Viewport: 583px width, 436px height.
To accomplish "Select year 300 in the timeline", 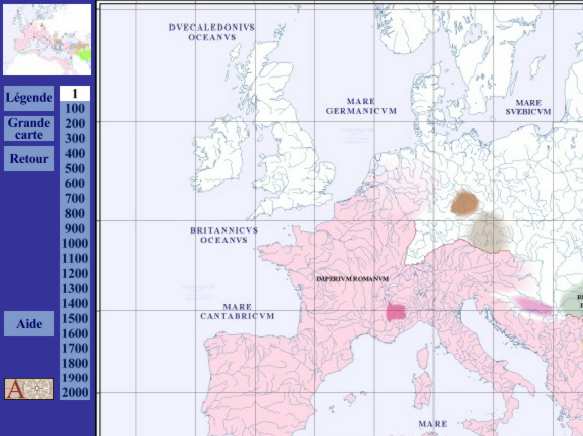I will tap(75, 138).
